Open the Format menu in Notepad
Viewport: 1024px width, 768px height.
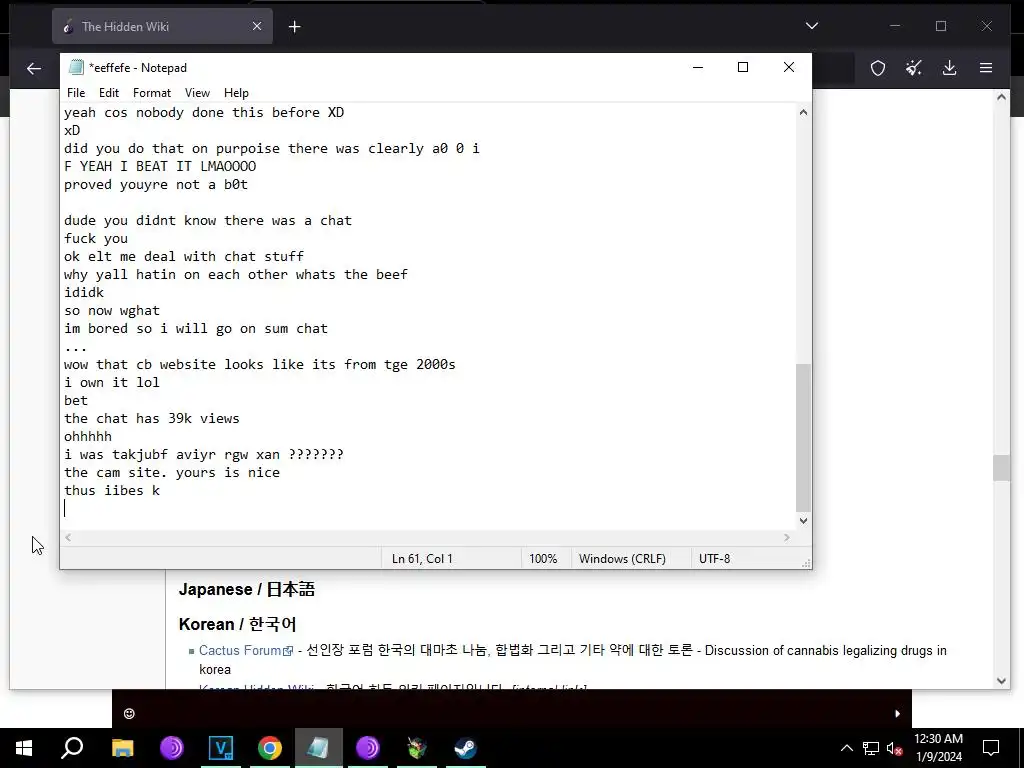click(x=152, y=93)
